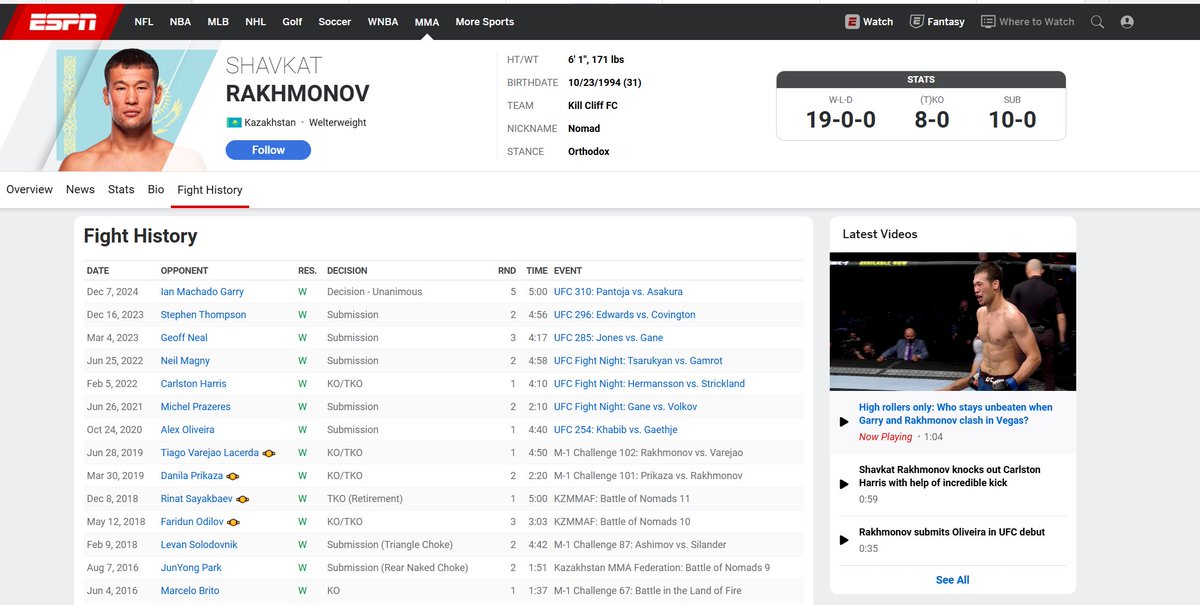The image size is (1200, 605).
Task: Open opponent Stephen Thompson
Action: point(203,315)
